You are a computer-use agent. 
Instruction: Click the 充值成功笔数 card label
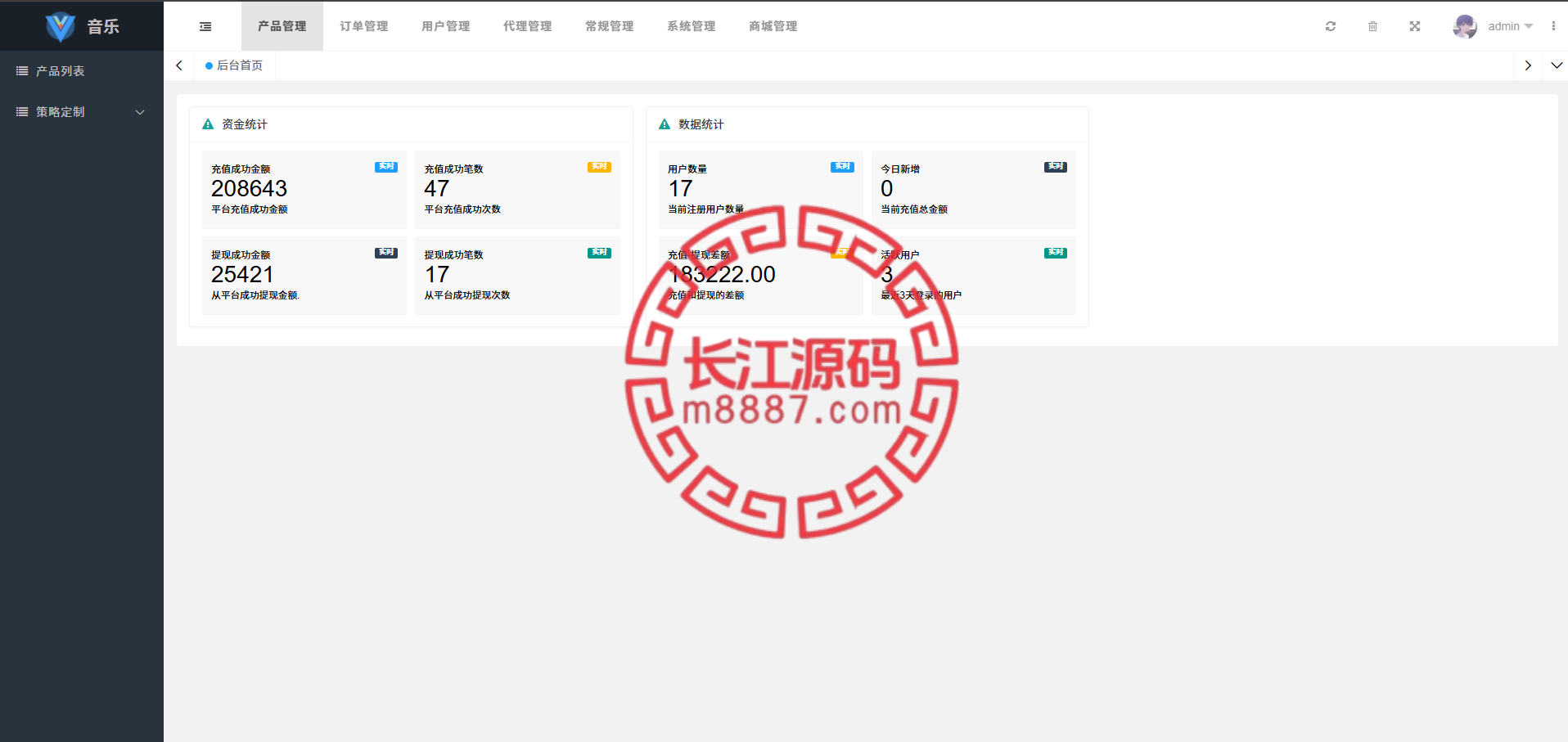[453, 169]
